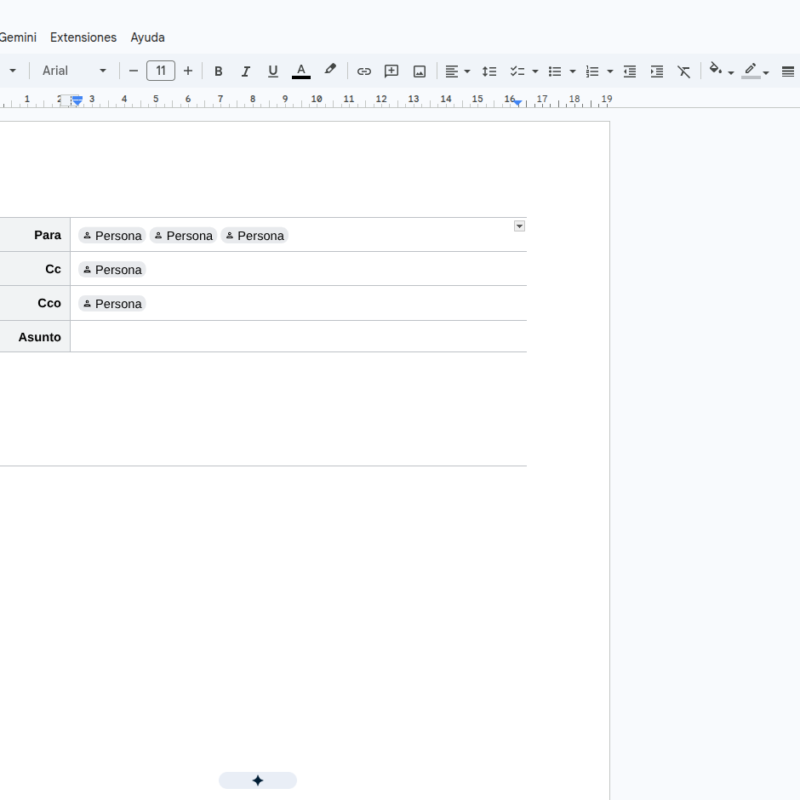Screen dimensions: 800x800
Task: Click the insert image icon
Action: 419,71
